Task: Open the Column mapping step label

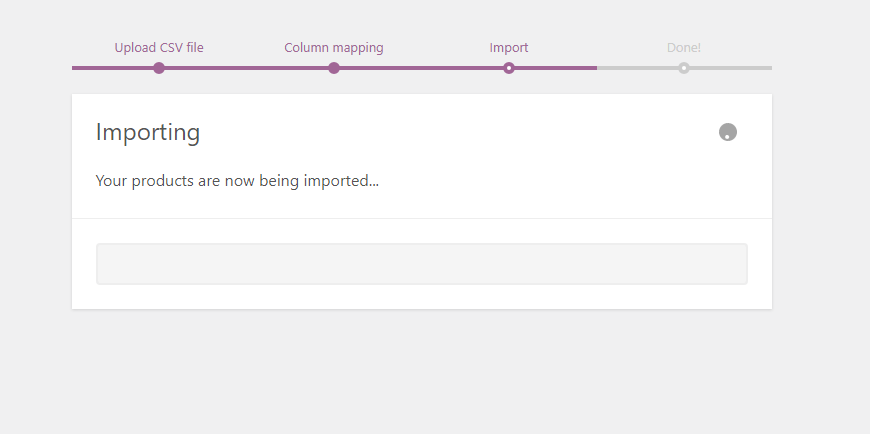Action: tap(333, 48)
